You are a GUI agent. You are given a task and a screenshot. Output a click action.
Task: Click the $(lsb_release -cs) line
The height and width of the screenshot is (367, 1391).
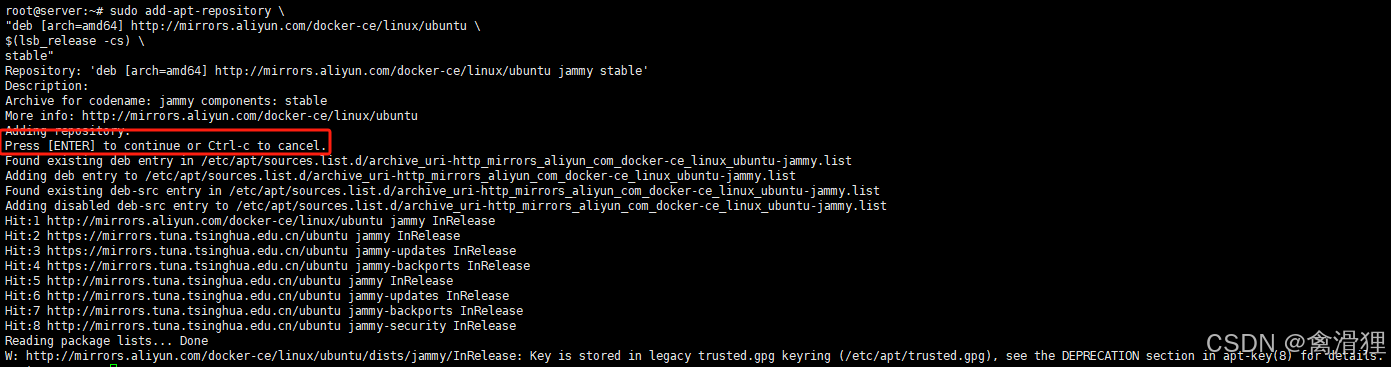tap(75, 41)
